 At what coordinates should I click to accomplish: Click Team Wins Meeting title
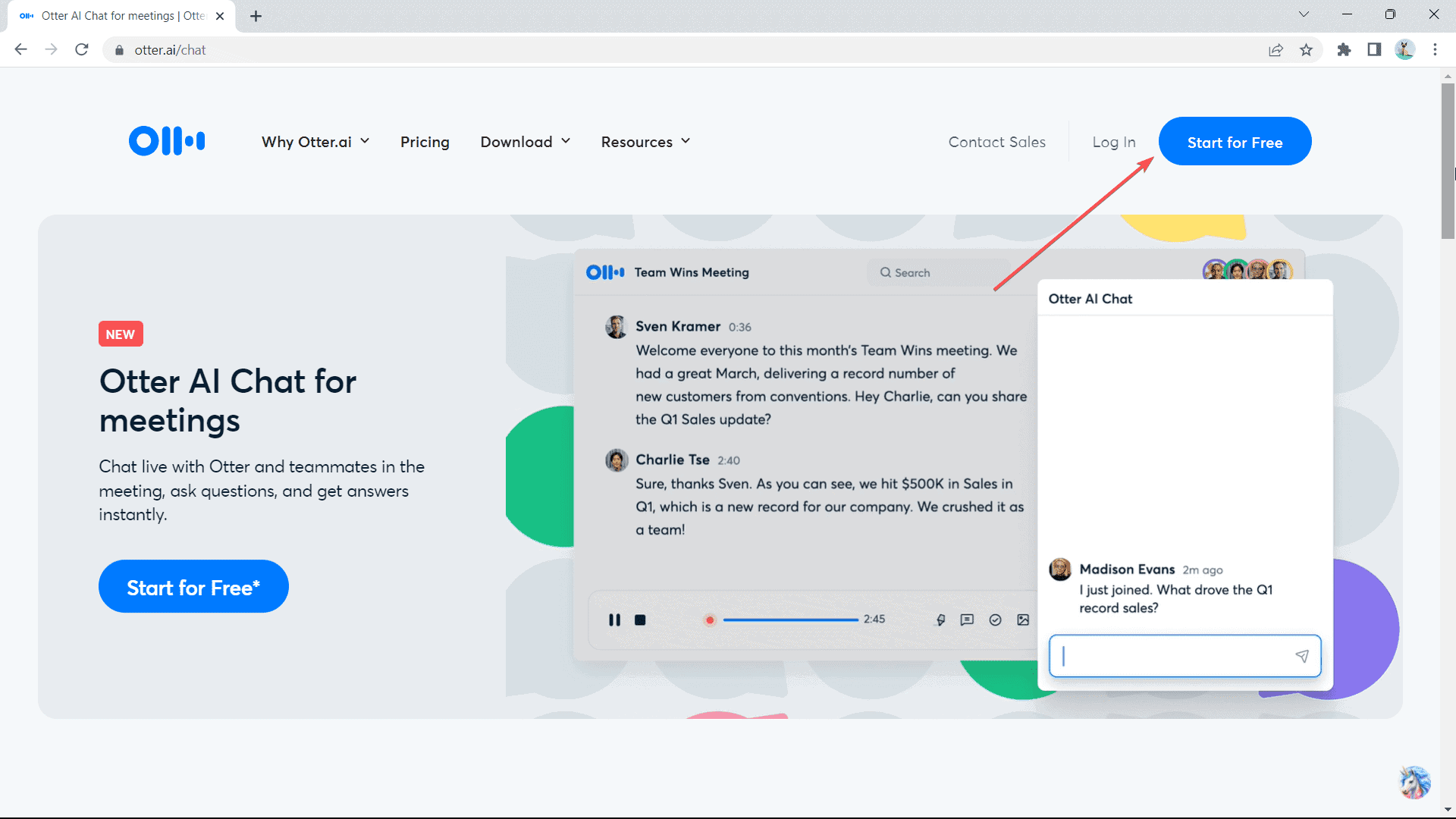(692, 272)
